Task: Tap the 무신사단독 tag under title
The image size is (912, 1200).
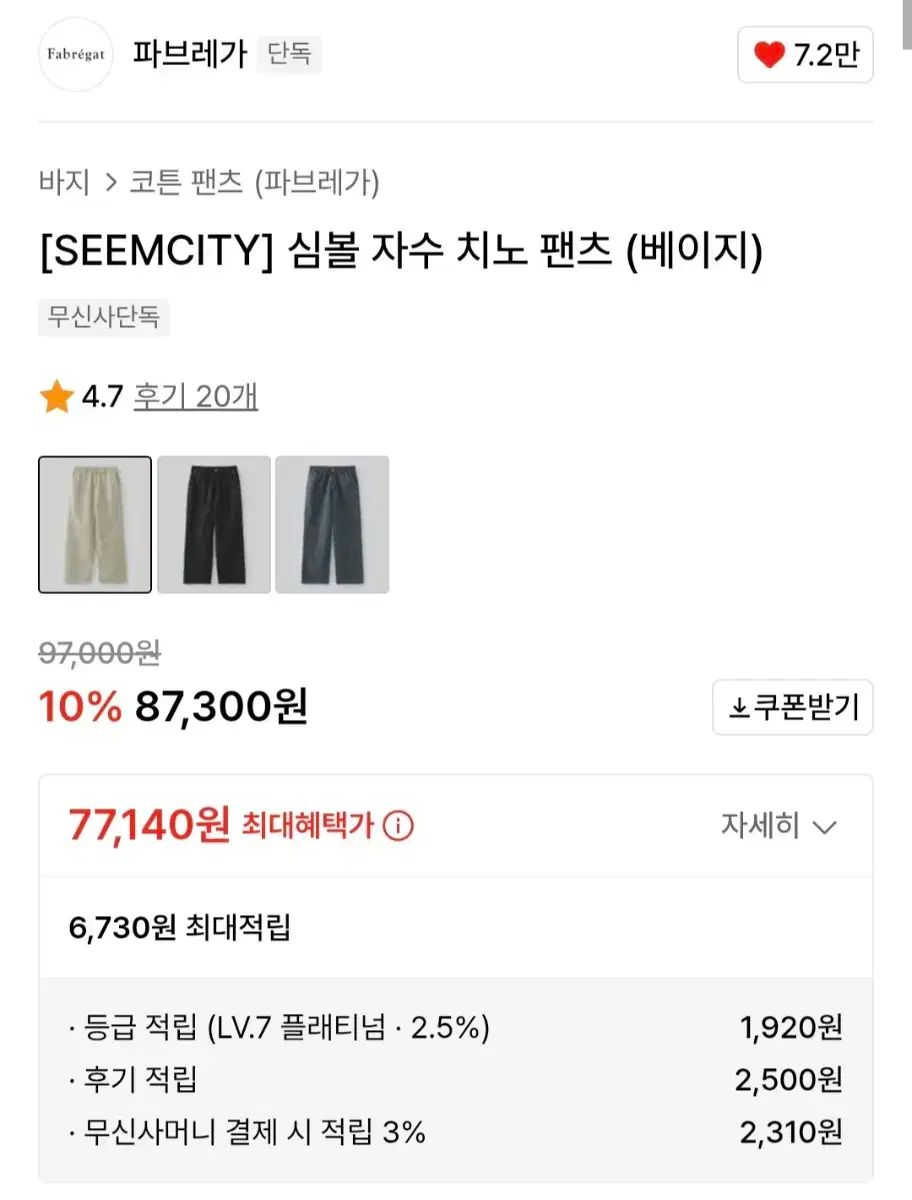Action: [104, 318]
